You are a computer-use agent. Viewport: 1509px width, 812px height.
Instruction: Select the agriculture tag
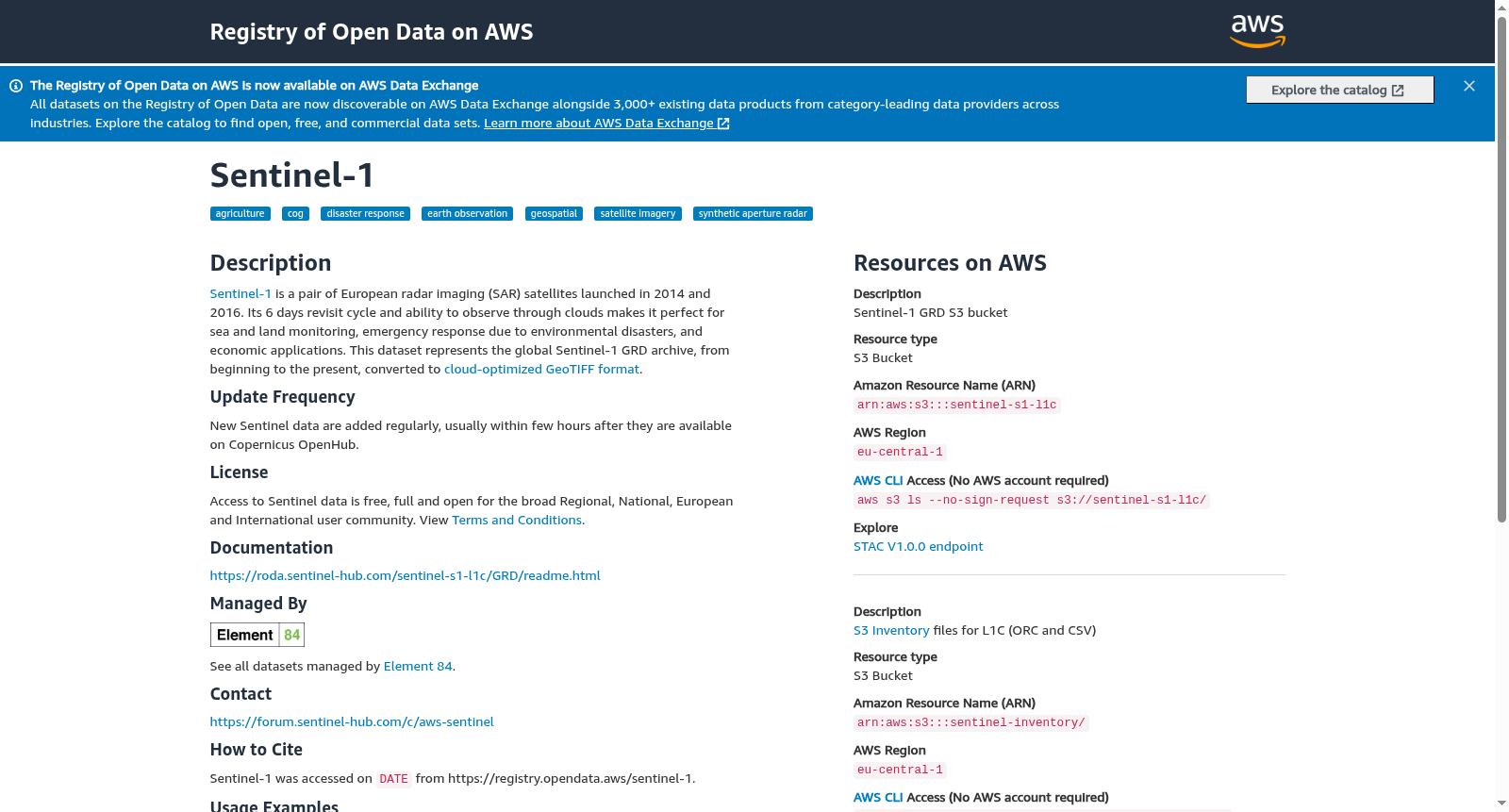tap(240, 214)
